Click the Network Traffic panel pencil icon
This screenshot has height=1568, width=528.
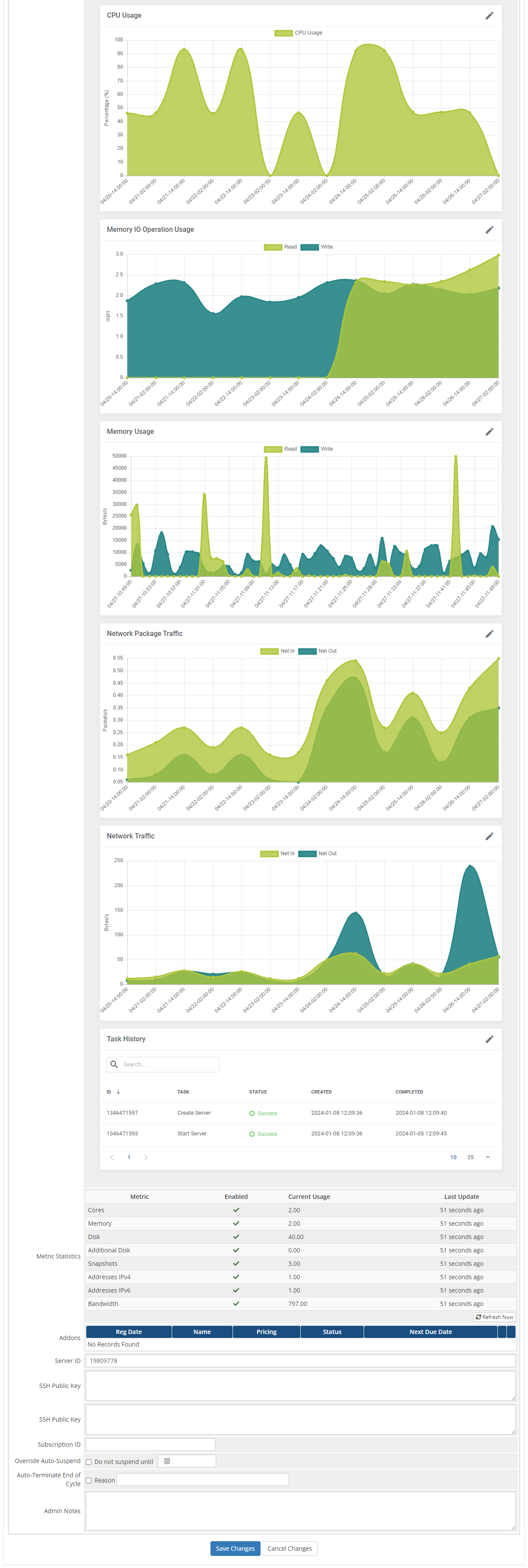pos(489,836)
